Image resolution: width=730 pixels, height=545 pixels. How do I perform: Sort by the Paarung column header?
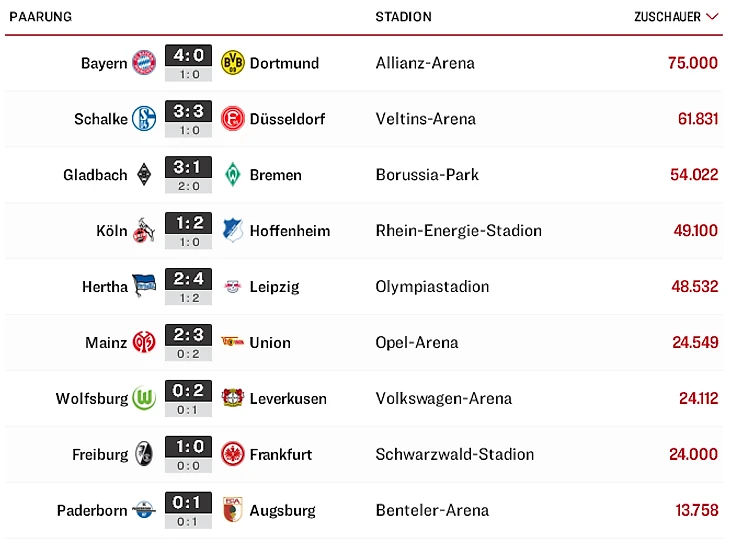coord(41,17)
